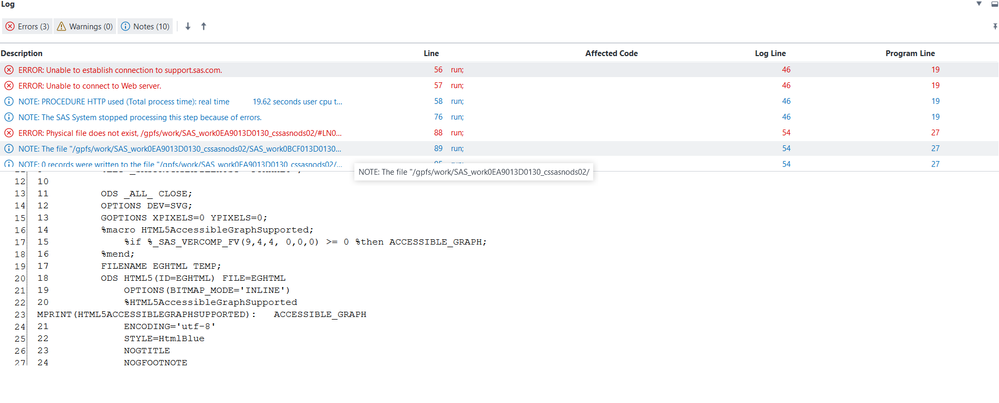Select 'NOTE: The SAS System stopped processing' message
999x403 pixels.
[140, 117]
